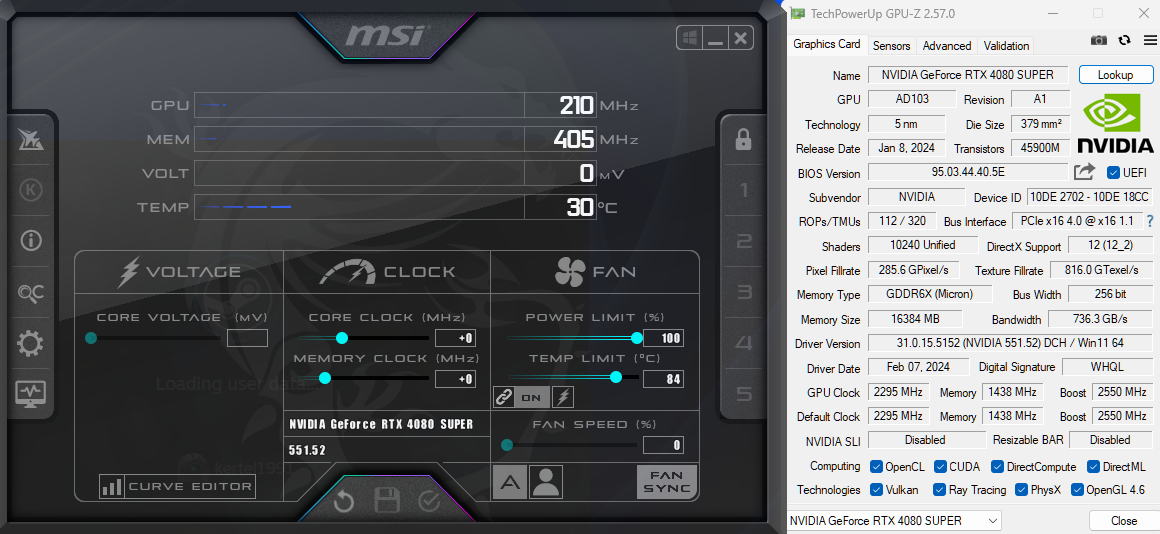Toggle the DirectCompute checkbox
Viewport: 1160px width, 534px height.
(x=997, y=467)
